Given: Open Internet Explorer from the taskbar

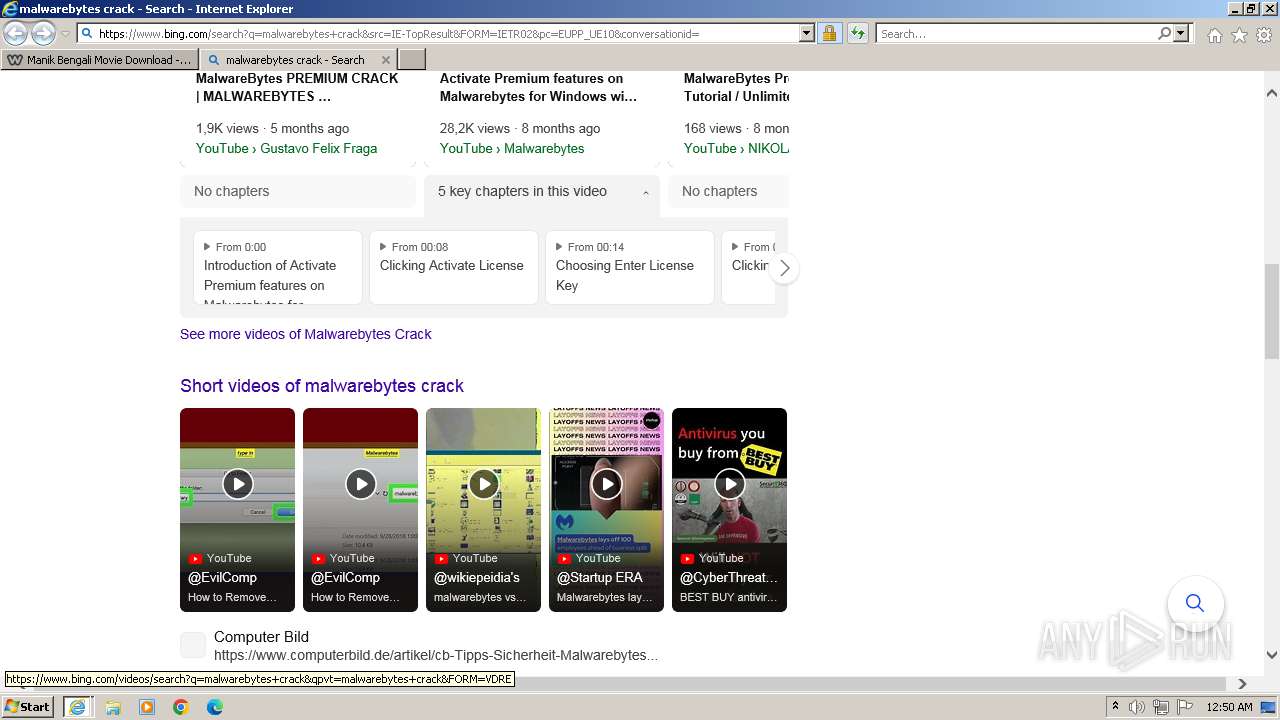Looking at the screenshot, I should pyautogui.click(x=78, y=707).
